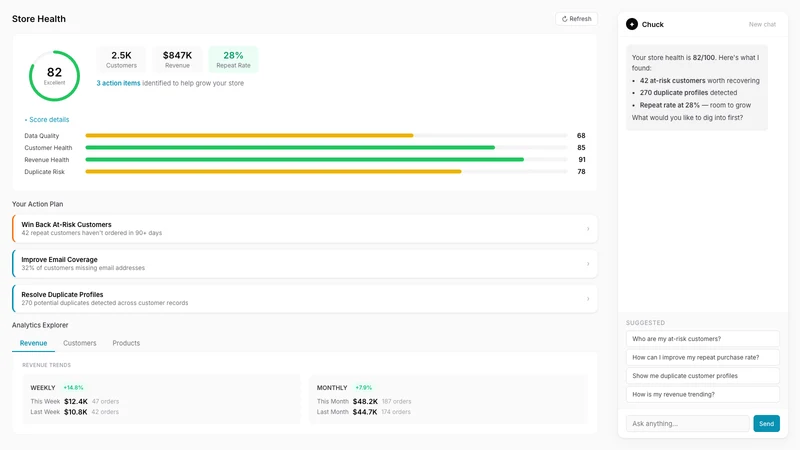
Task: Click the WEEKLY +14.8% badge
Action: click(73, 388)
